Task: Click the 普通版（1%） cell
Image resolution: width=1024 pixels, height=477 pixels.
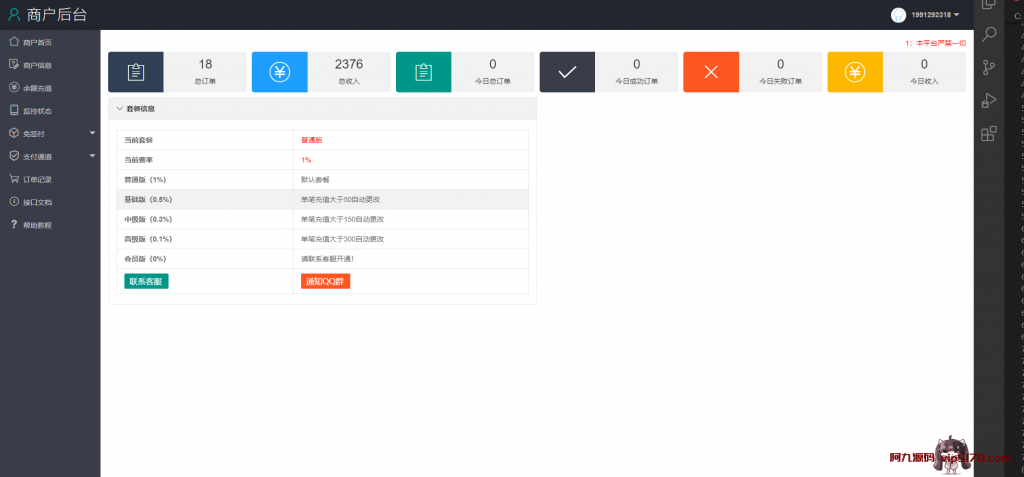Action: tap(204, 180)
